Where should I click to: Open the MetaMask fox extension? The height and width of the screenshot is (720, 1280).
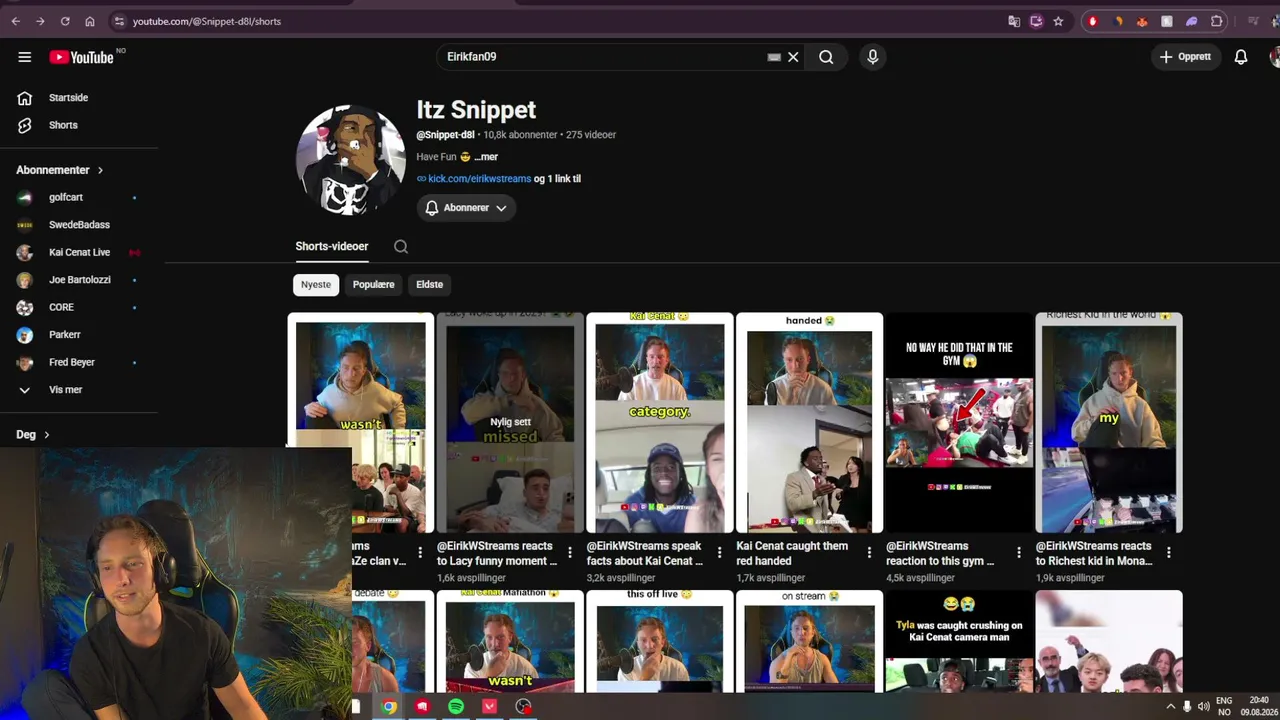[1142, 21]
